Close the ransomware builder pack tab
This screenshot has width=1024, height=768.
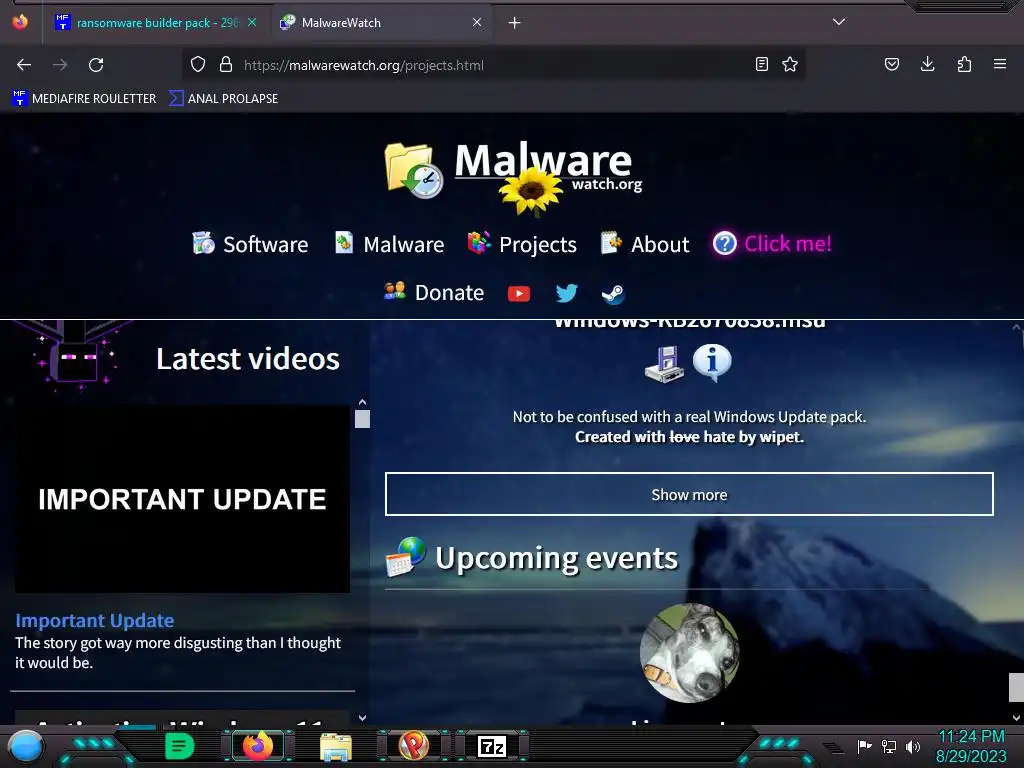point(252,22)
